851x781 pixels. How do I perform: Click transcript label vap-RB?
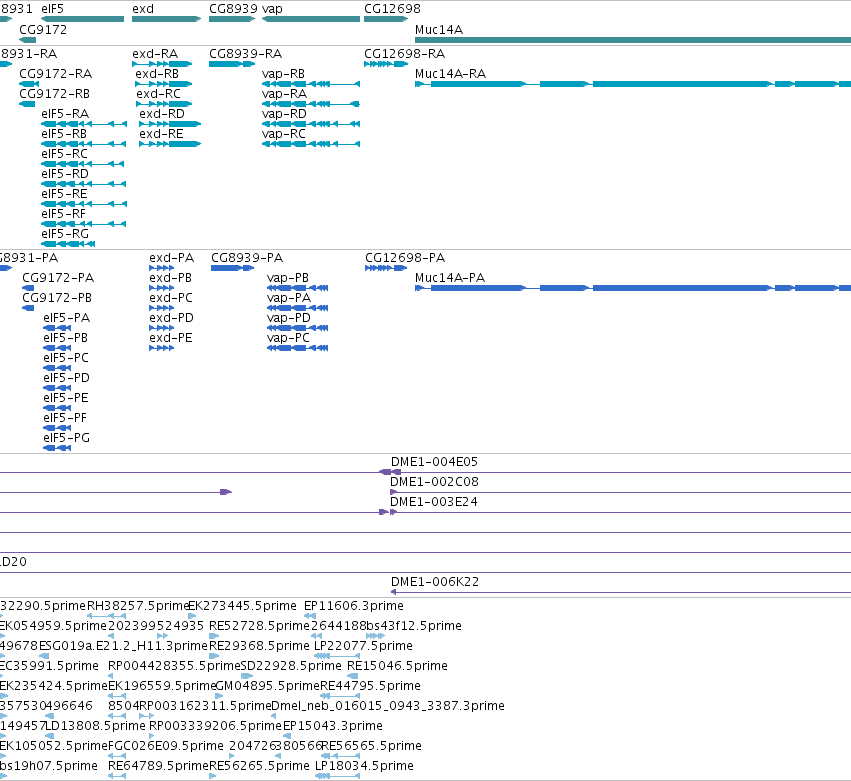(283, 73)
